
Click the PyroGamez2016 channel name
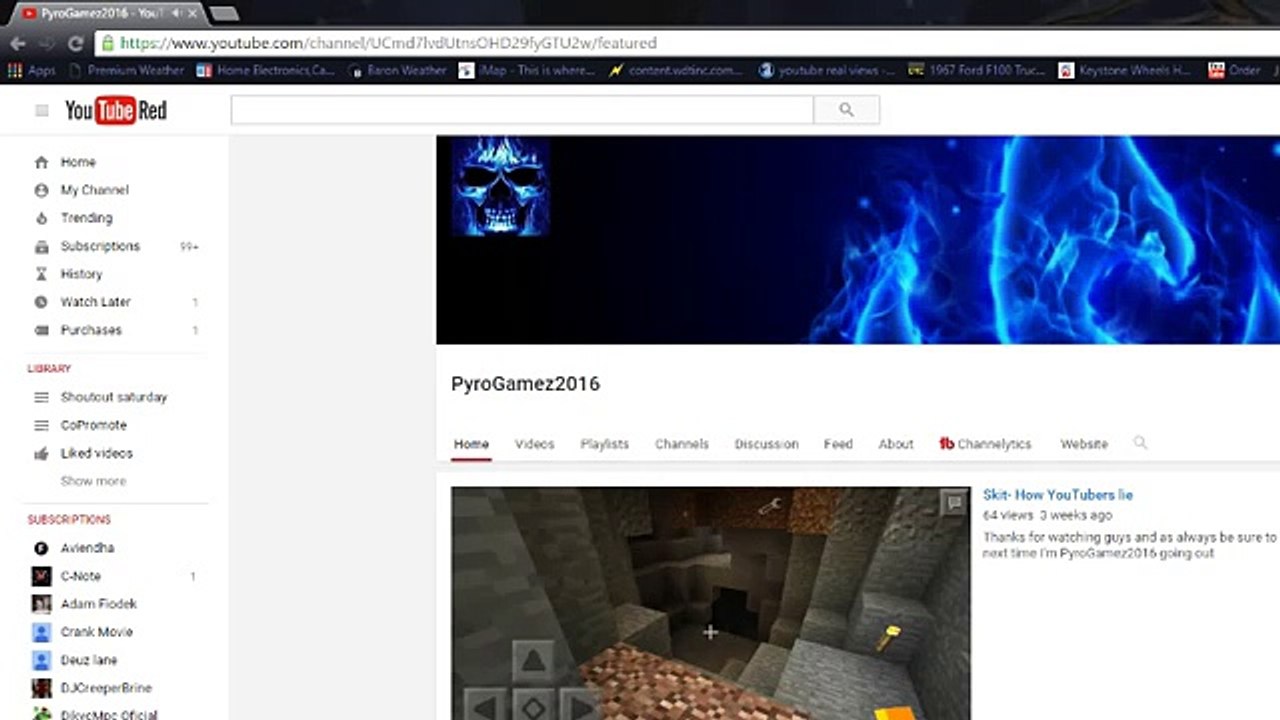coord(525,384)
